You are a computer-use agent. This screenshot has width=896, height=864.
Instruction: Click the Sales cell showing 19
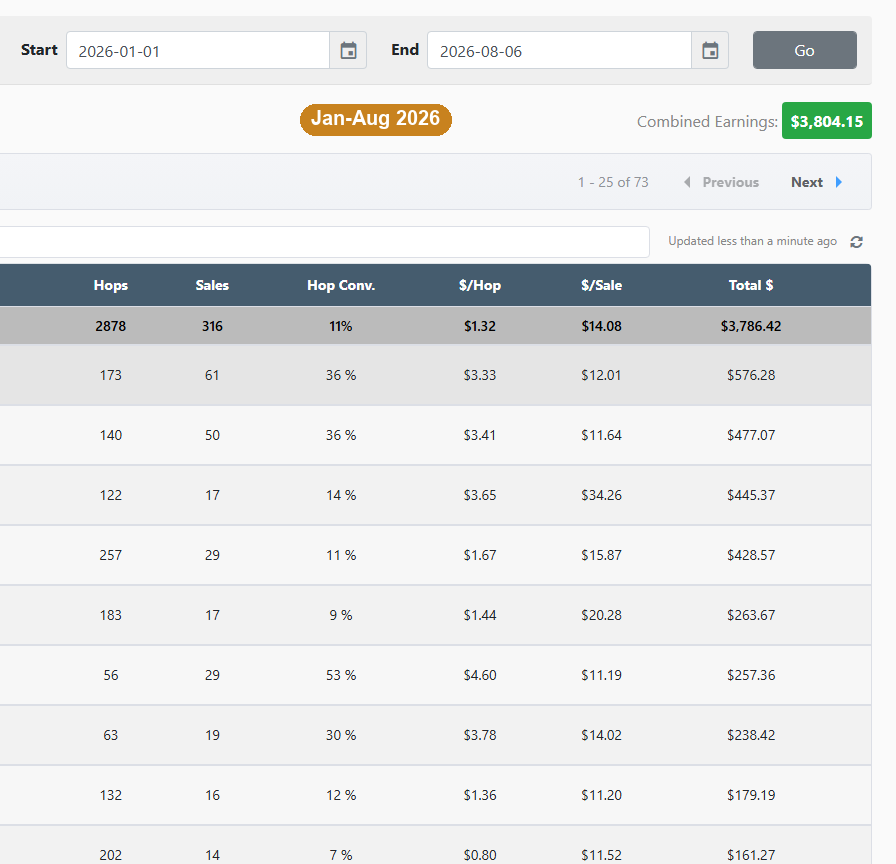point(212,735)
